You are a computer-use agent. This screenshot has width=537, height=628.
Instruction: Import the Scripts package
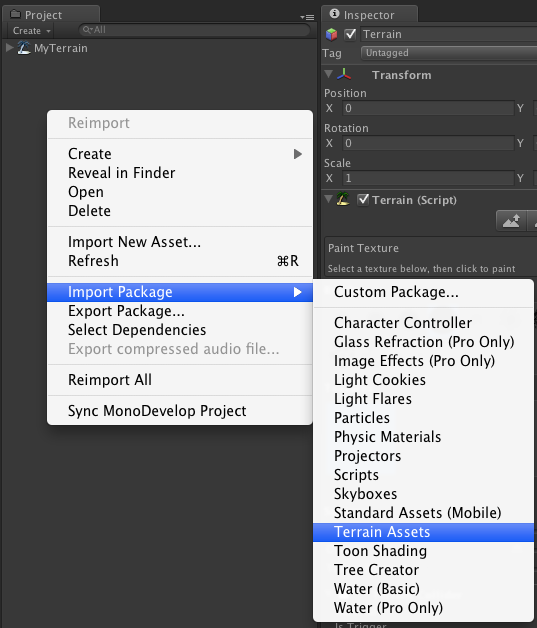(x=423, y=475)
